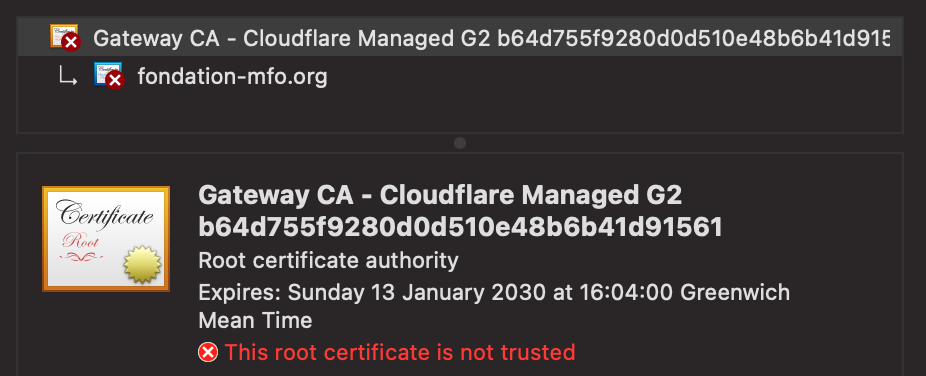This screenshot has height=376, width=926.
Task: Click the child-arrow indicator before fondation-mfo.org
Action: [x=67, y=77]
